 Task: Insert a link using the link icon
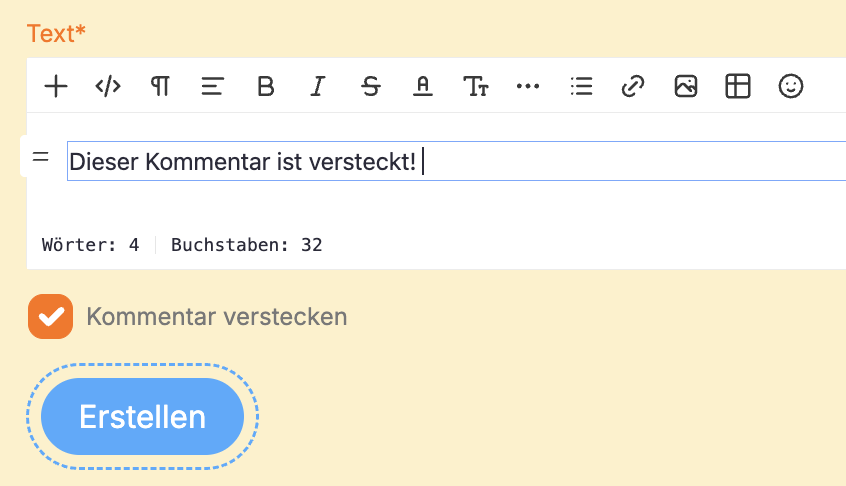click(x=633, y=87)
